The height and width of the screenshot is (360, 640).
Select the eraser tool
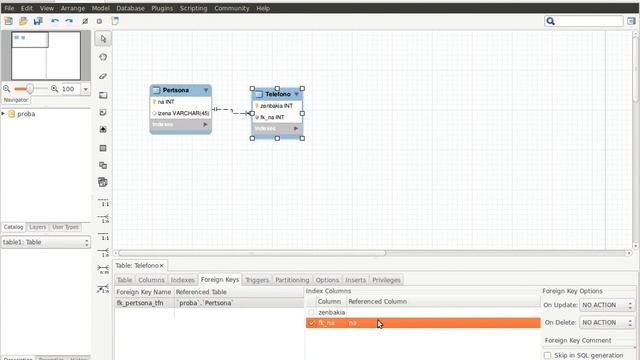click(x=103, y=76)
